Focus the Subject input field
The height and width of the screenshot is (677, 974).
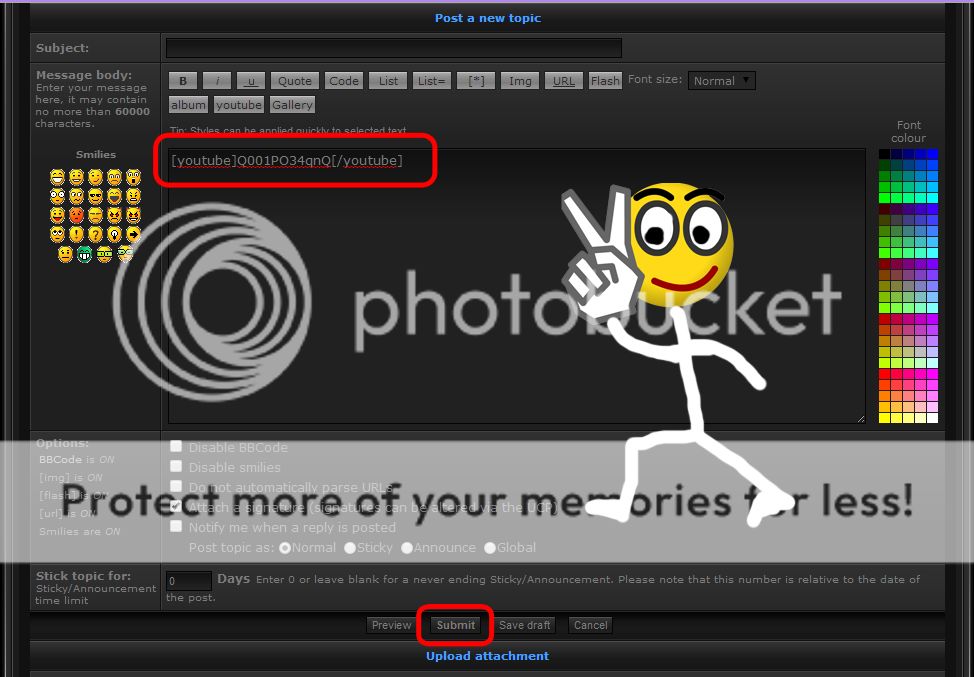(x=394, y=48)
